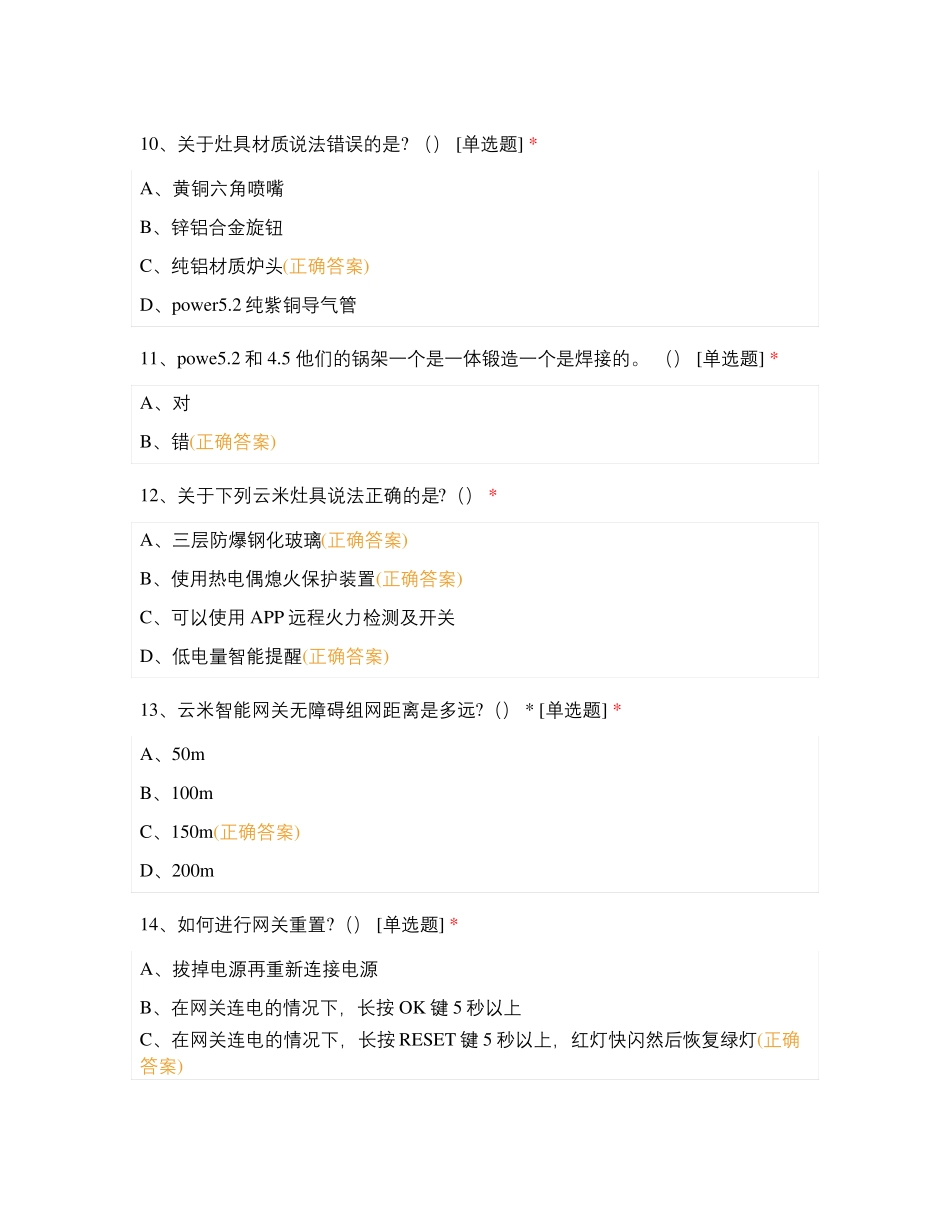Click question 10 title about 灶具材质
Image resolution: width=950 pixels, height=1230 pixels.
(338, 144)
